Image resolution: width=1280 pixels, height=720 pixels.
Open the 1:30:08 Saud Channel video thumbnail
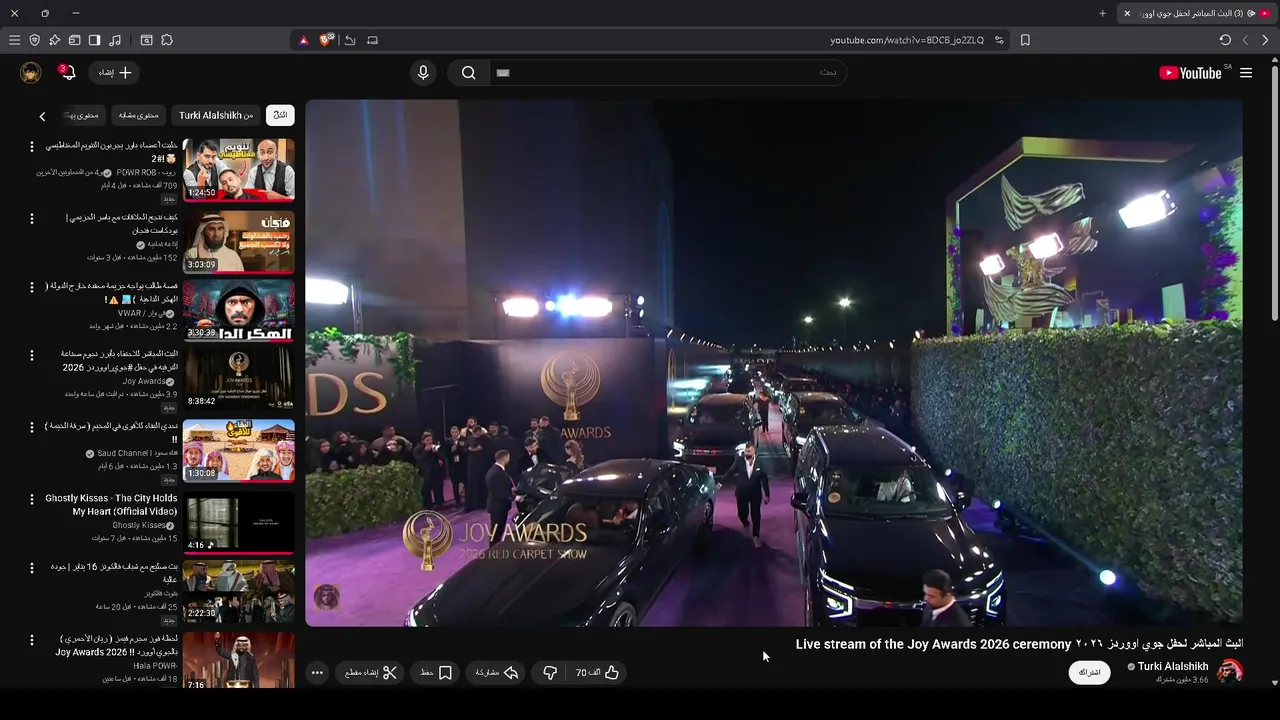(x=239, y=450)
